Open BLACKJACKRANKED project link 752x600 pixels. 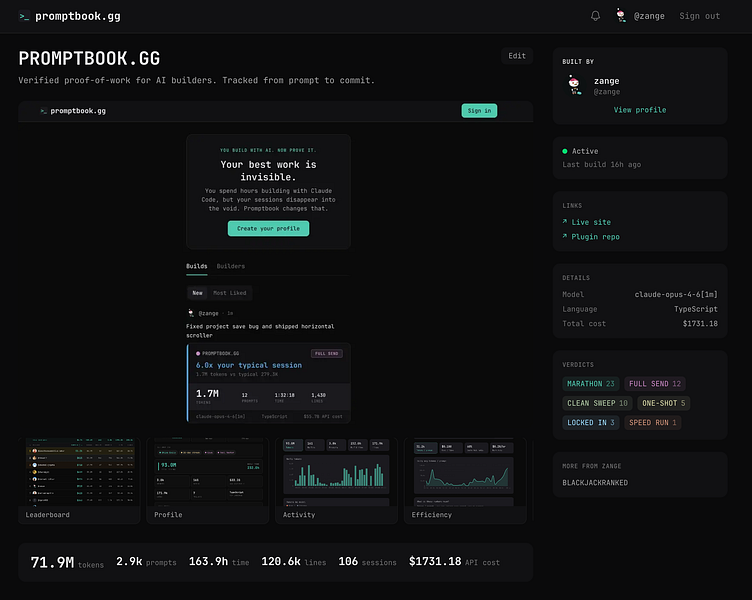coord(595,482)
